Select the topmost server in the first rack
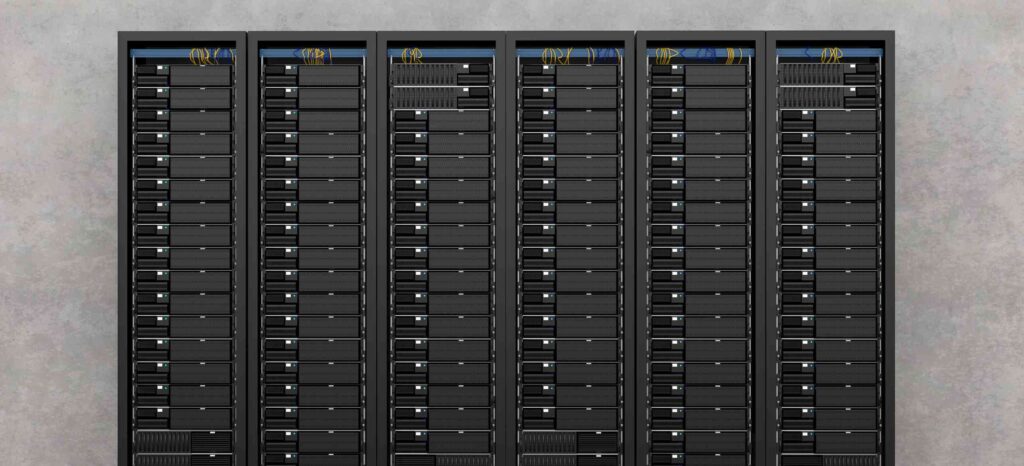Viewport: 1024px width, 466px height. coord(183,75)
